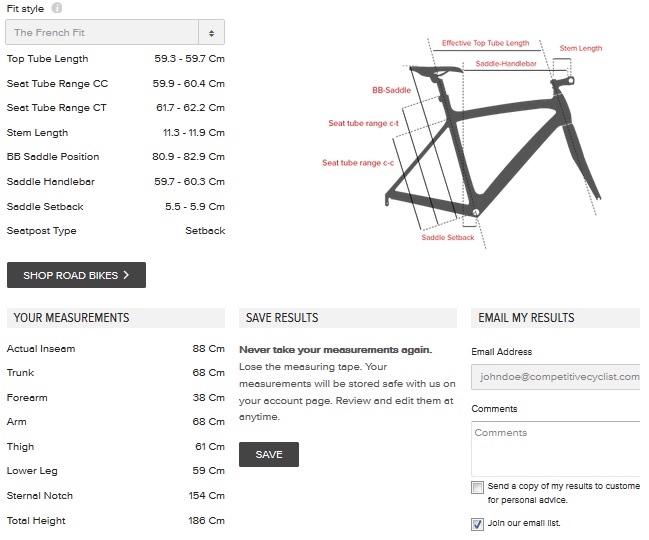Click the SHOP ROAD BIKES button

click(76, 275)
